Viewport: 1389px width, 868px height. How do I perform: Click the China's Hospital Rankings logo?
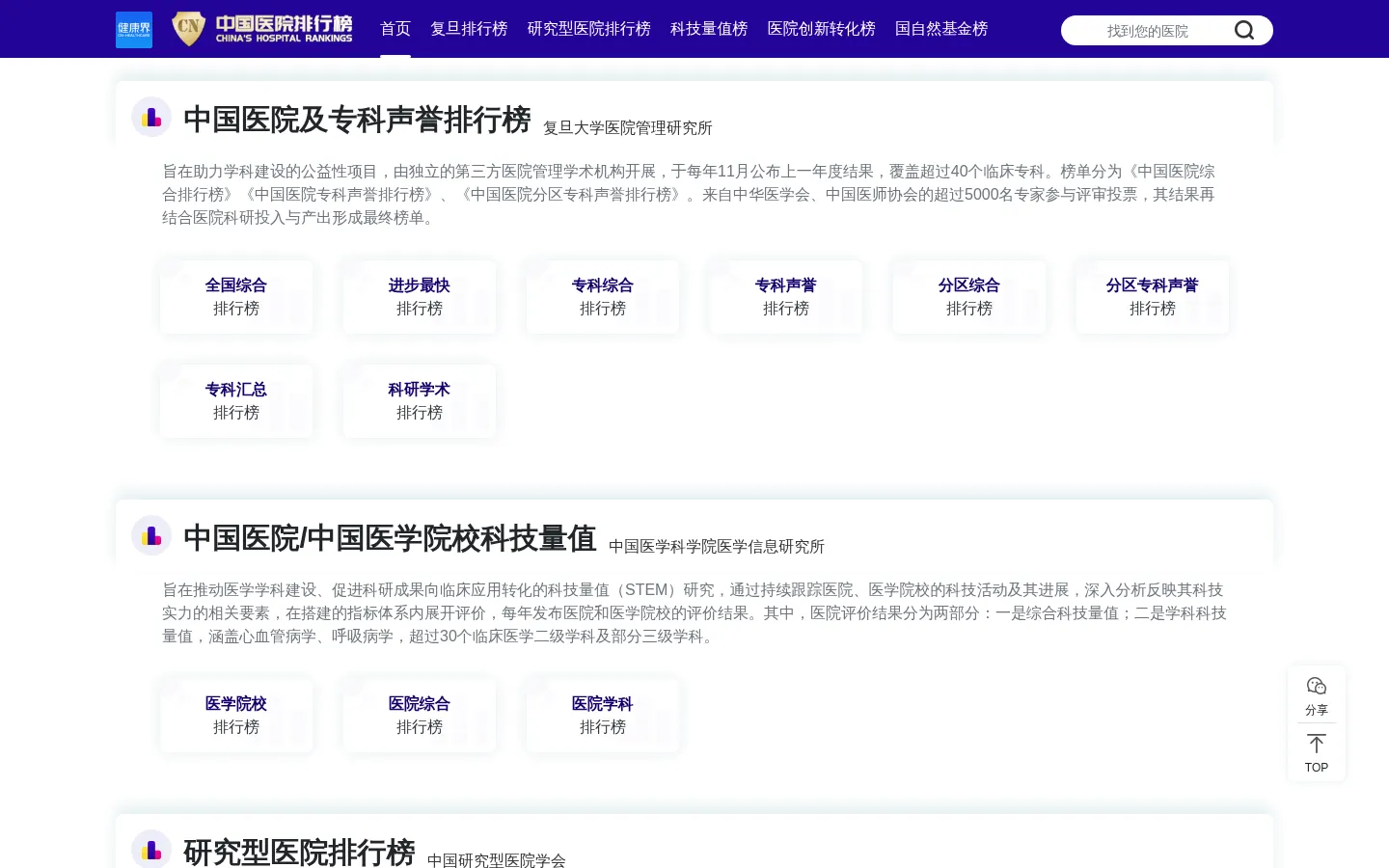(x=262, y=29)
